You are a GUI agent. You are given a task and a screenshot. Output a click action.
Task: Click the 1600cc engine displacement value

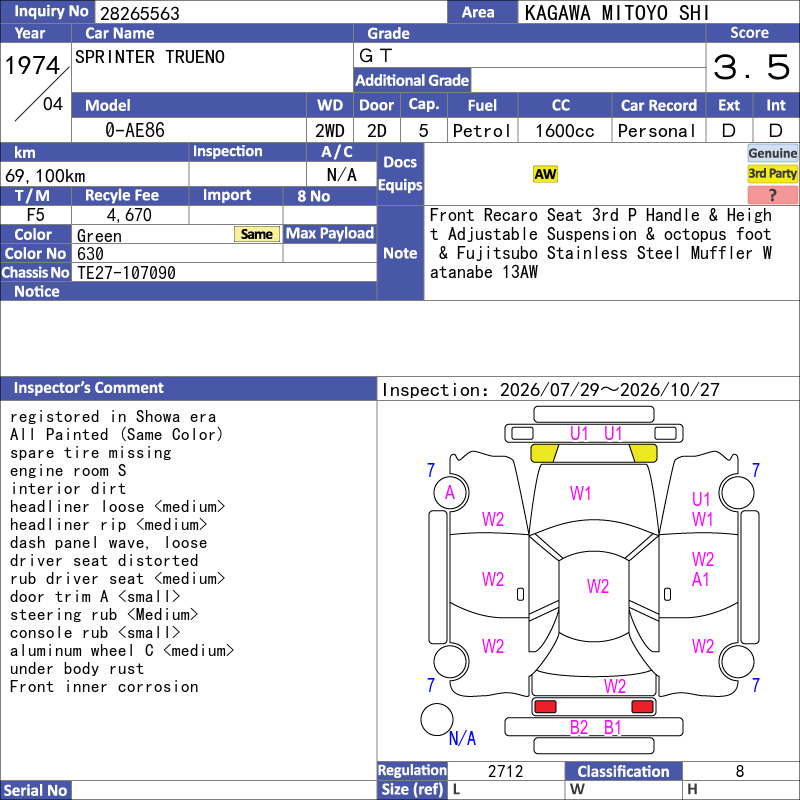(x=564, y=131)
